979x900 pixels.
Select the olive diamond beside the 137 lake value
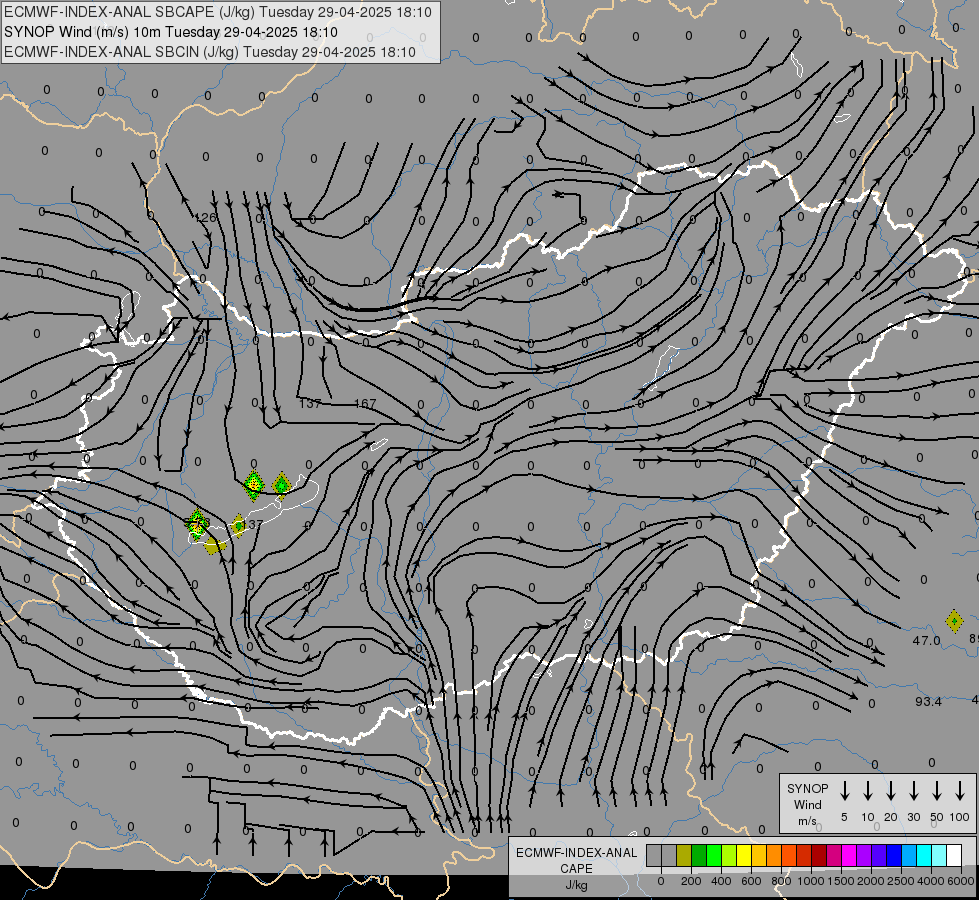click(239, 525)
